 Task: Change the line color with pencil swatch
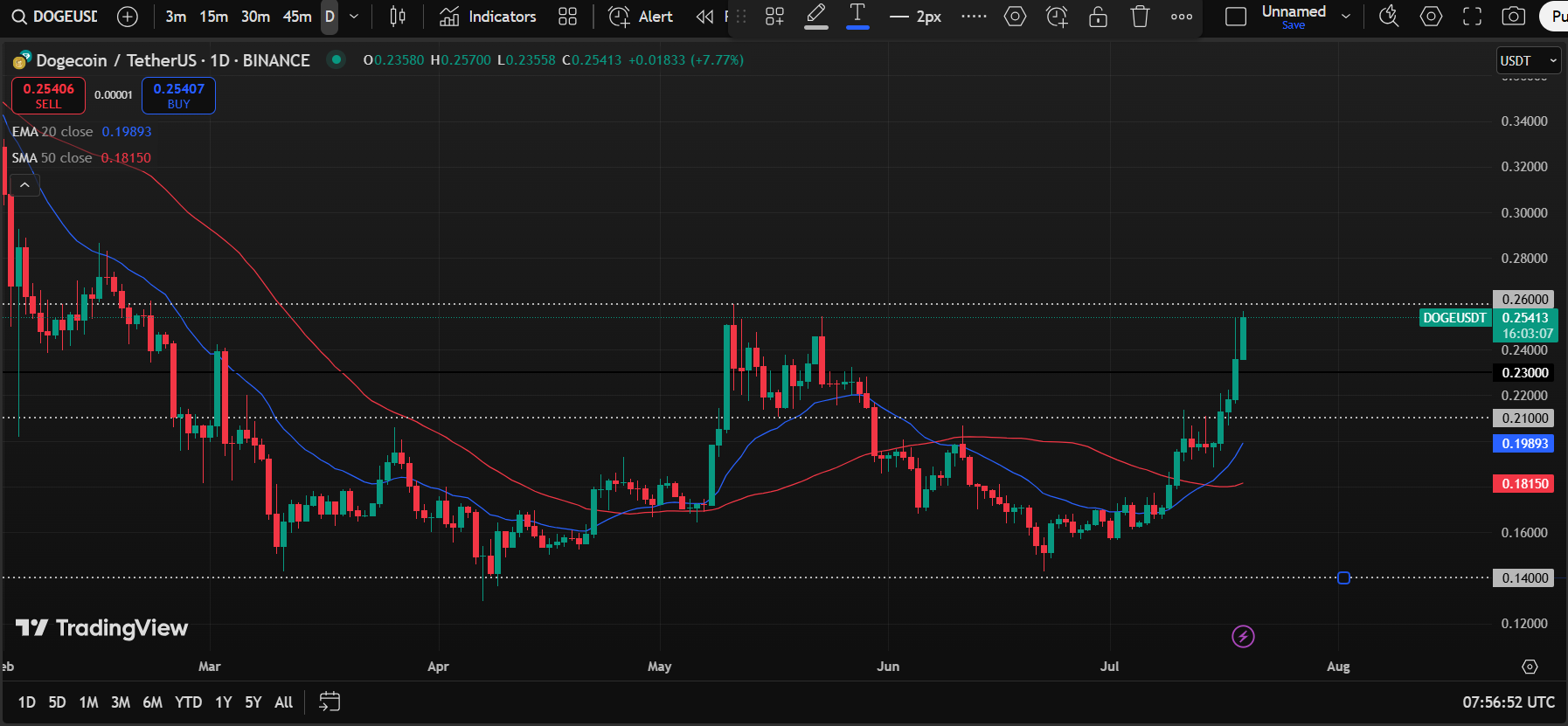point(816,17)
